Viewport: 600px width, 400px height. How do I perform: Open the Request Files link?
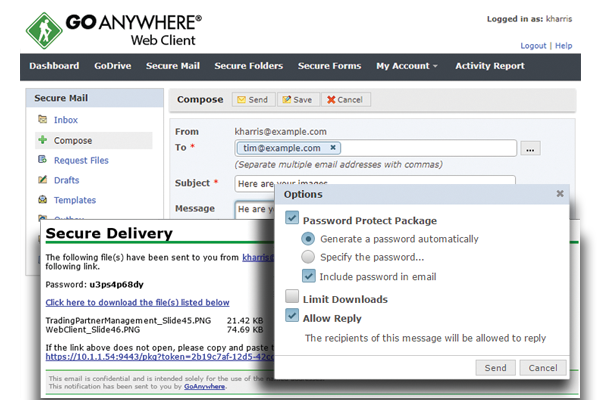[x=81, y=160]
